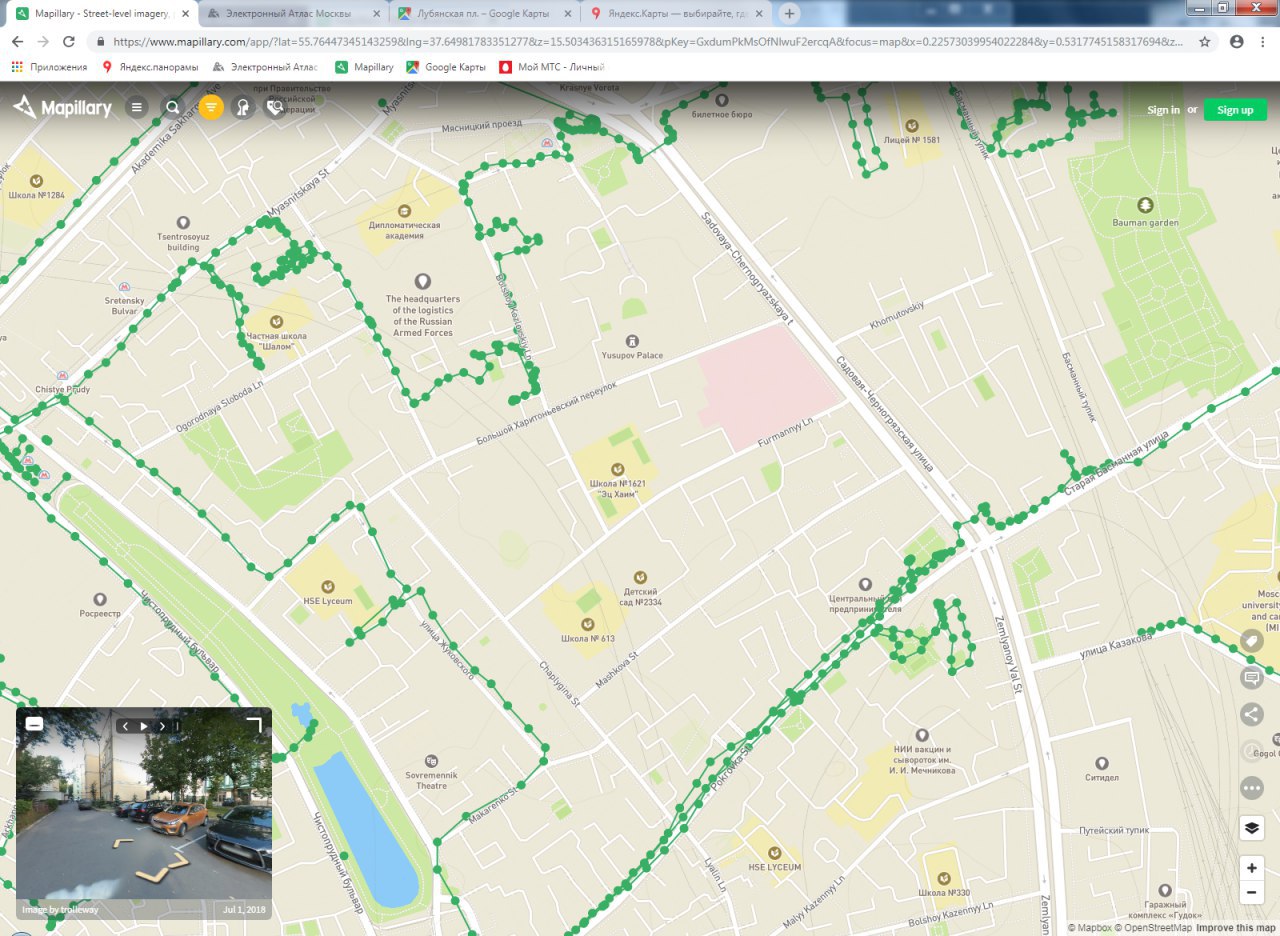Image resolution: width=1280 pixels, height=936 pixels.
Task: Open the three-dots more options button
Action: click(1251, 788)
